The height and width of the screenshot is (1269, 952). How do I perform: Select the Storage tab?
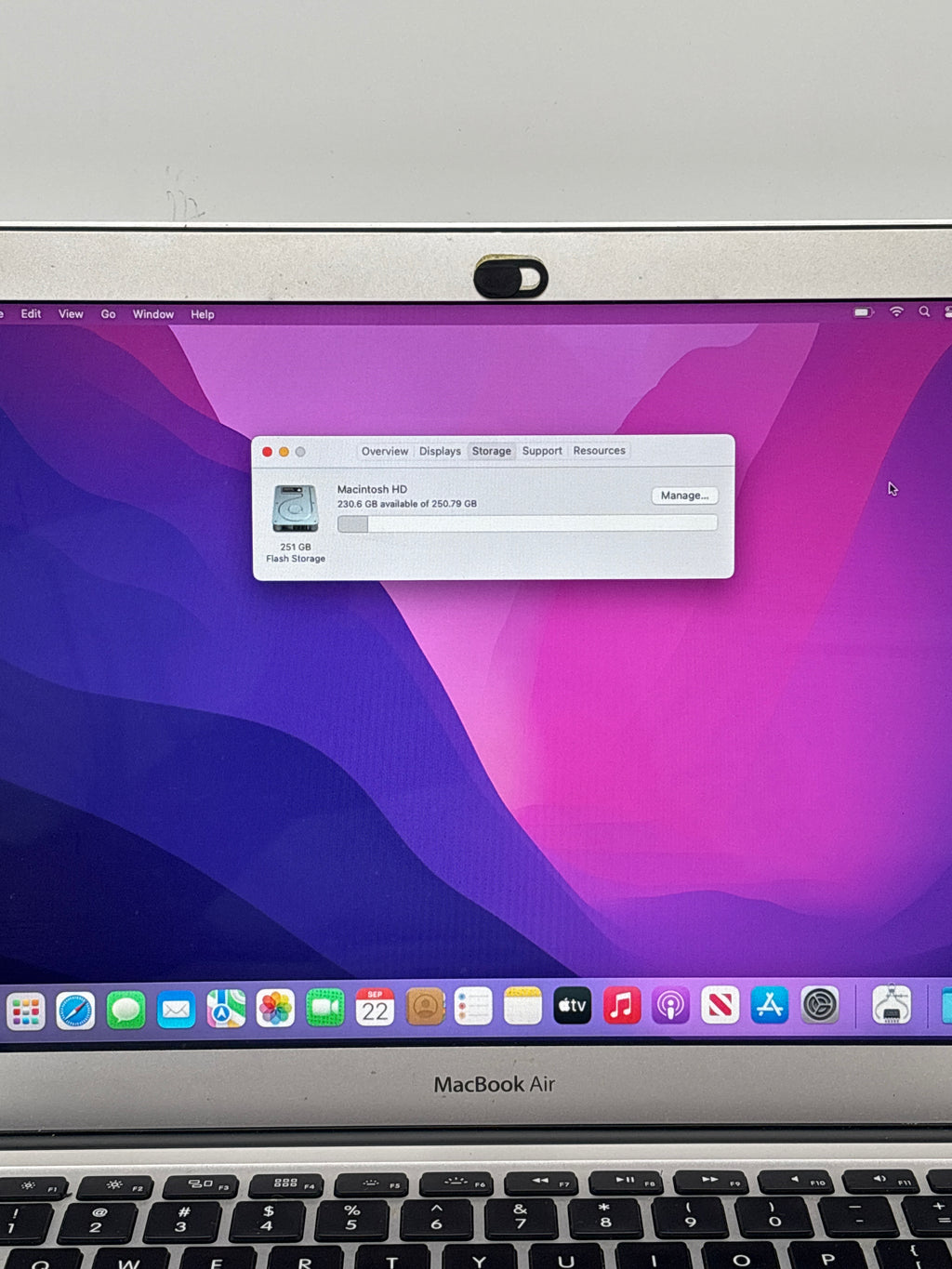point(492,451)
